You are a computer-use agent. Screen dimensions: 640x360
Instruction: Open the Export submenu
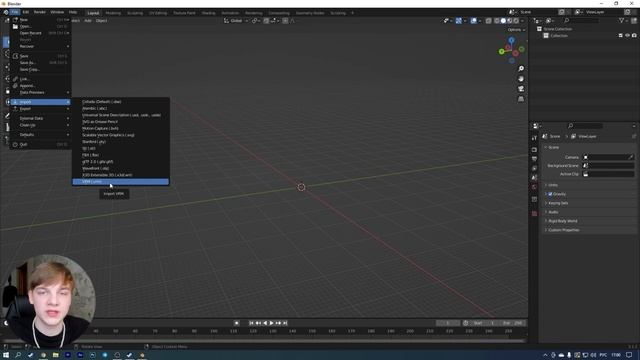tap(41, 109)
